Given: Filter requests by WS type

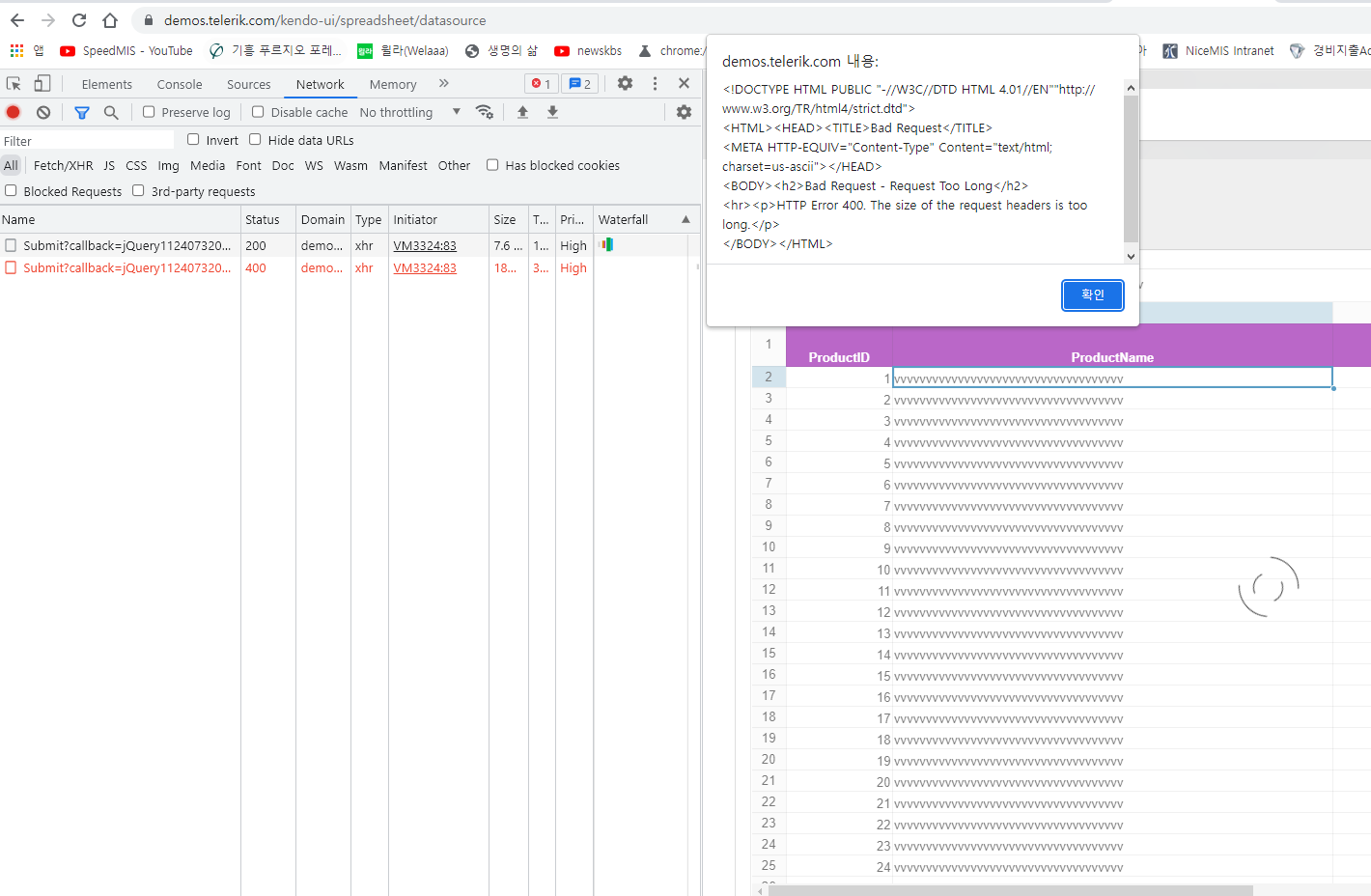Looking at the screenshot, I should (x=314, y=166).
